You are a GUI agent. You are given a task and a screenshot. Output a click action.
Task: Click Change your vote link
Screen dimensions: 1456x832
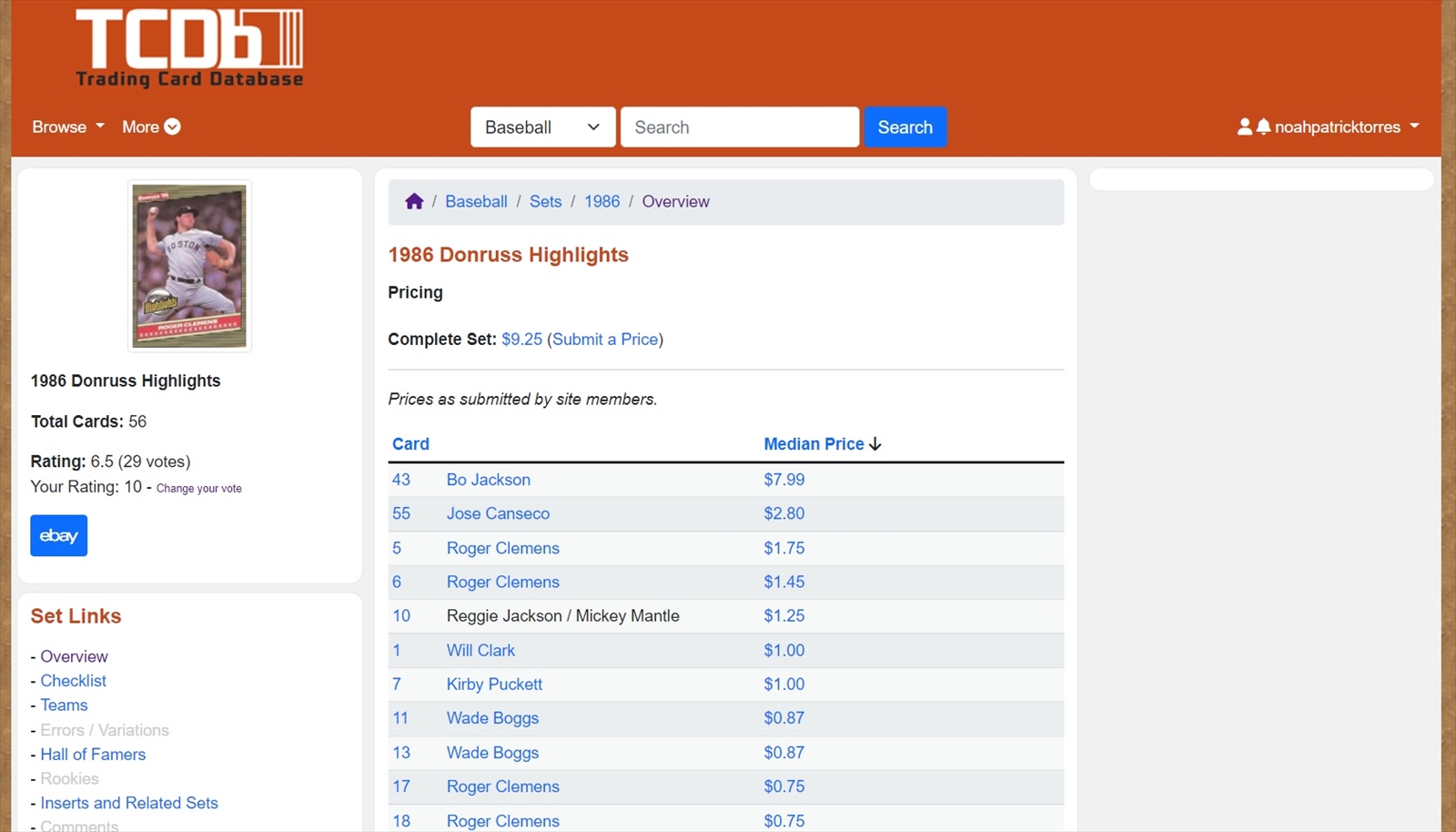click(199, 489)
